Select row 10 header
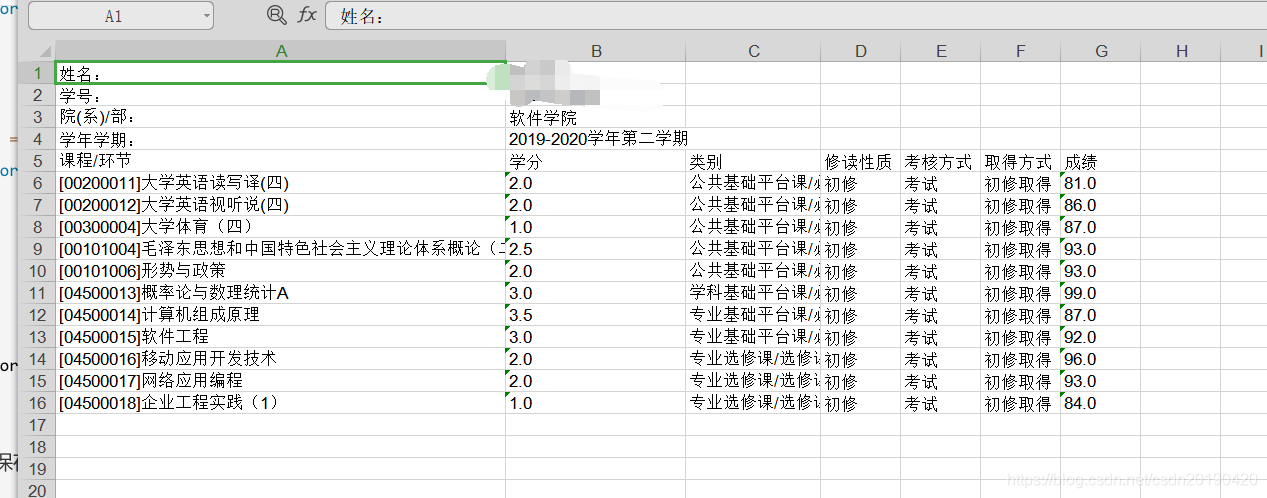 [x=38, y=271]
